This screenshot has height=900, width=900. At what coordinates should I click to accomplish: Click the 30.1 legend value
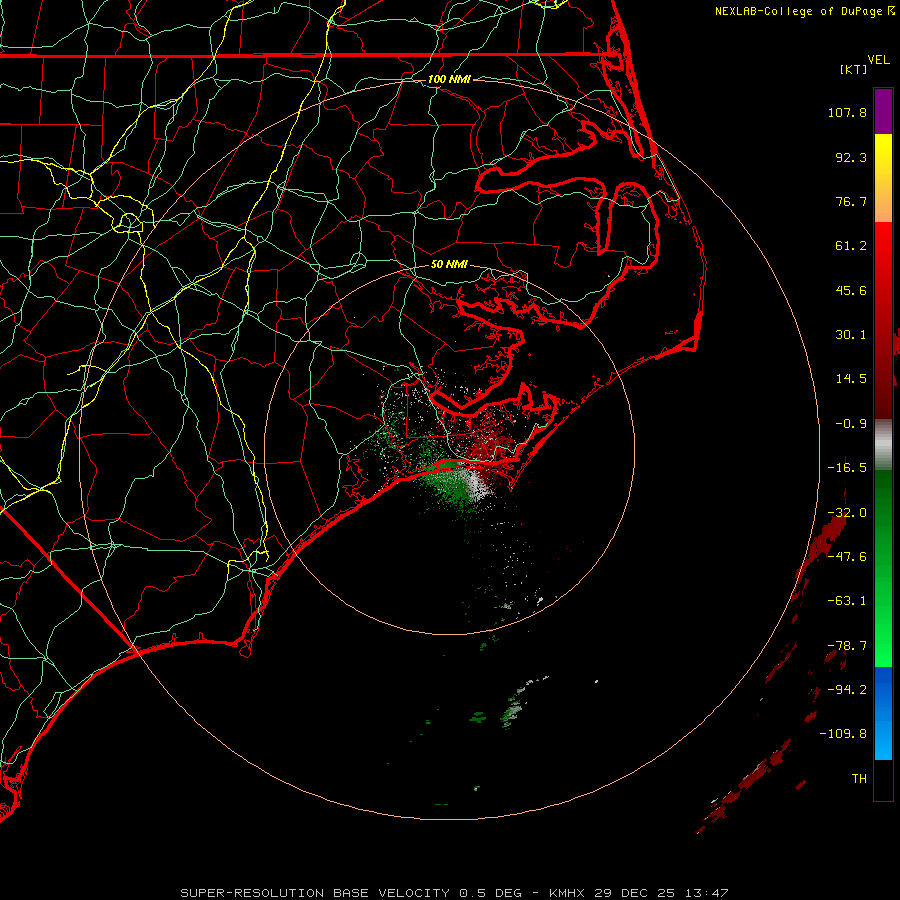tap(851, 335)
